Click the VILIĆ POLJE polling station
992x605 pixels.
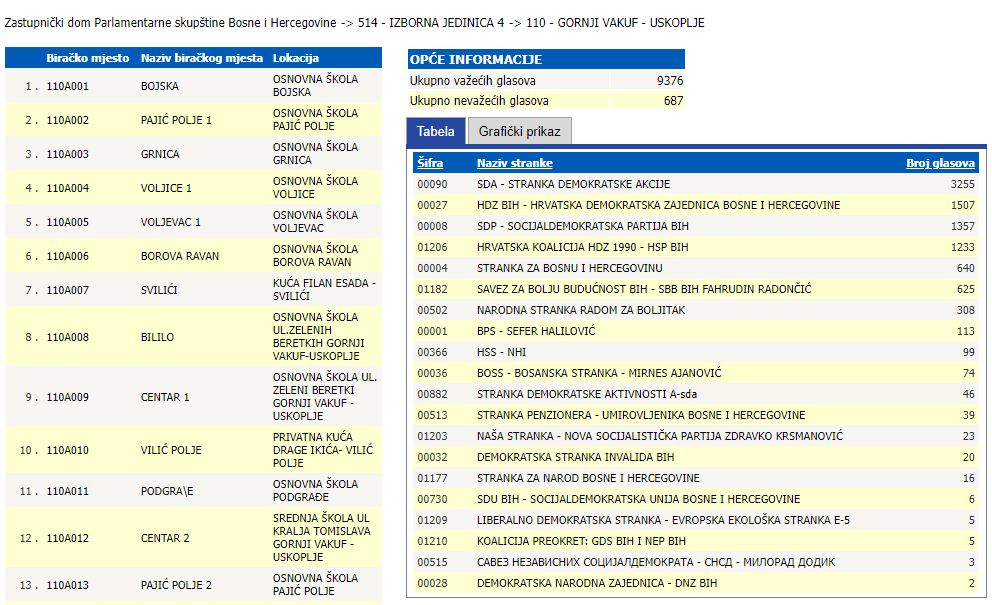[171, 450]
